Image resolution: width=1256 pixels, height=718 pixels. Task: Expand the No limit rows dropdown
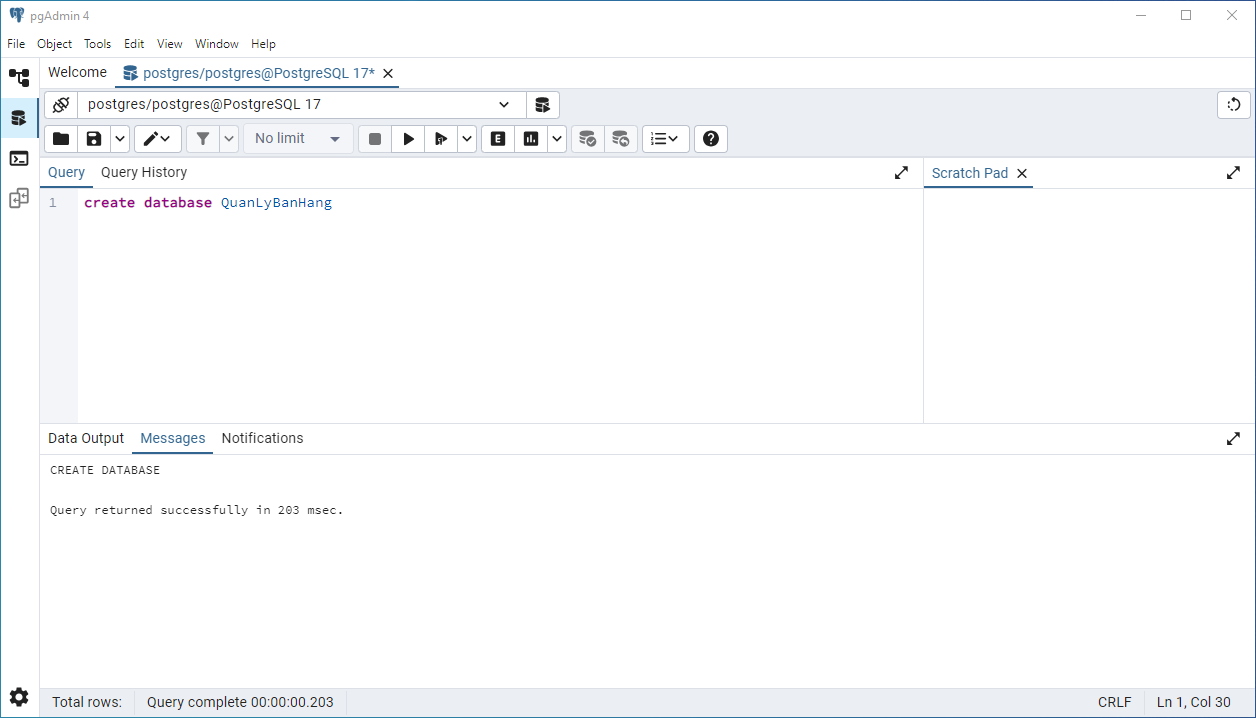click(x=298, y=139)
